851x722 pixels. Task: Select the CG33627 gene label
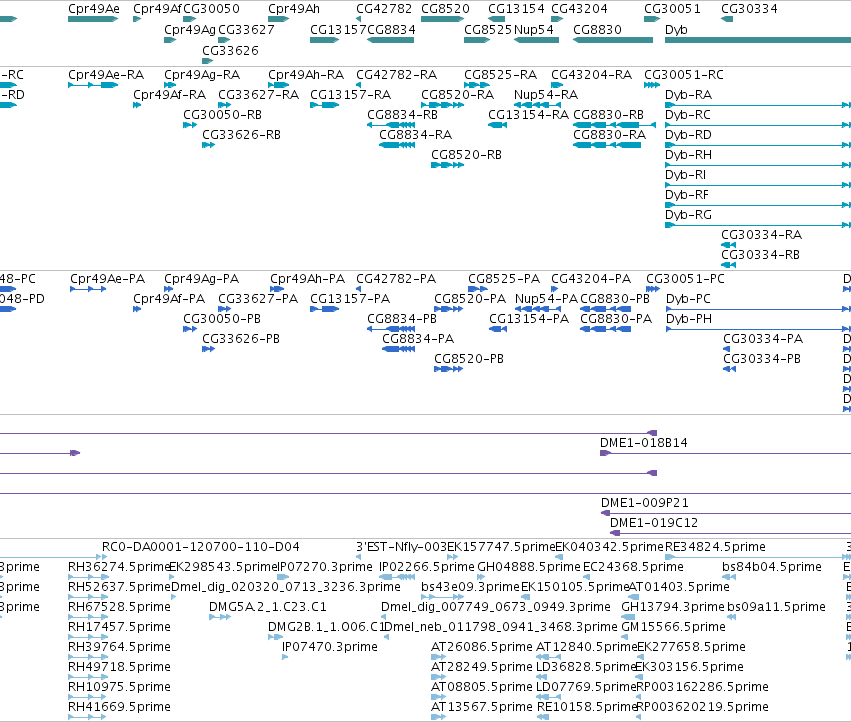(x=246, y=30)
